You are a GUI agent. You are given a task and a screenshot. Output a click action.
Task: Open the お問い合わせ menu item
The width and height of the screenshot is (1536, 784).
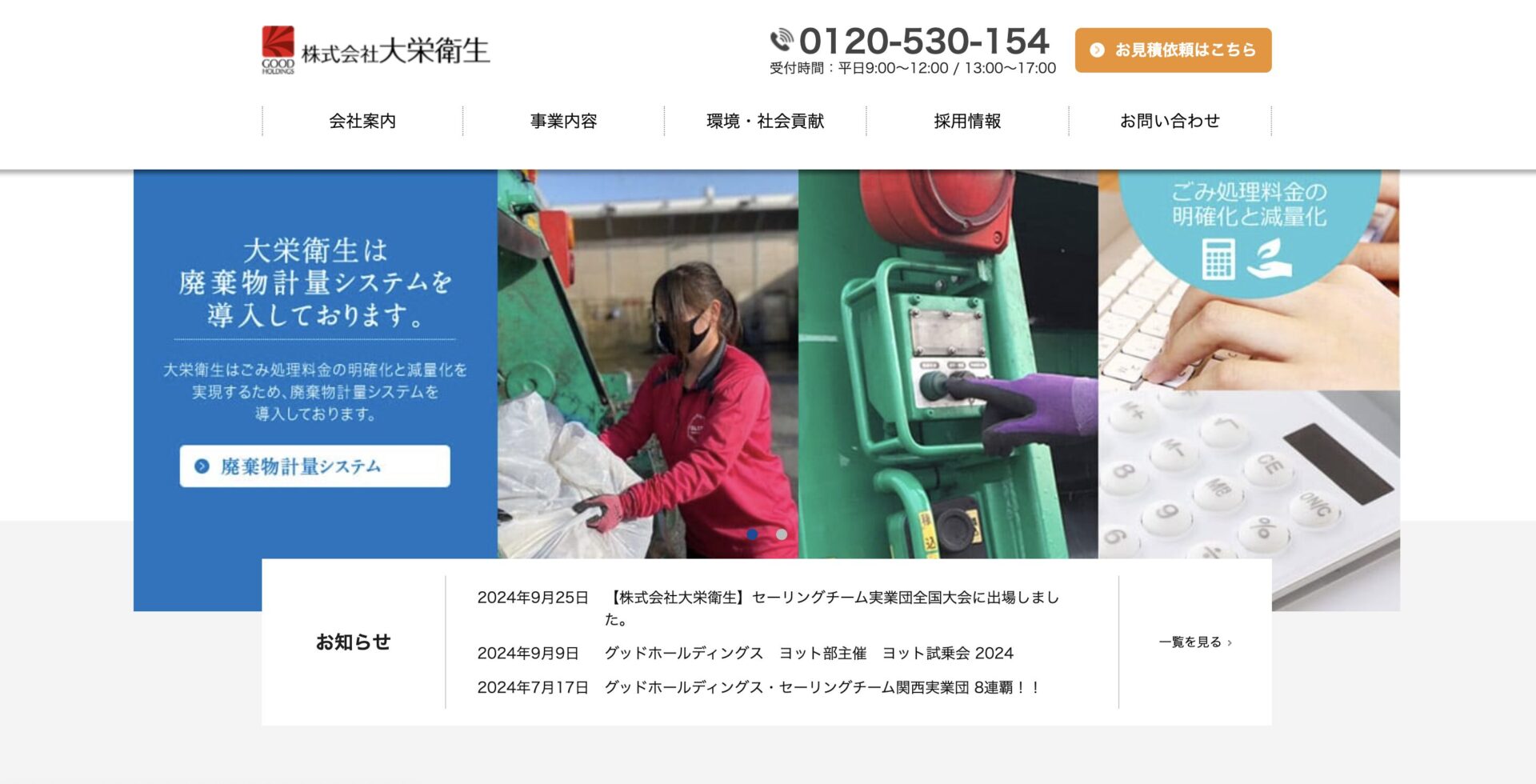1170,121
